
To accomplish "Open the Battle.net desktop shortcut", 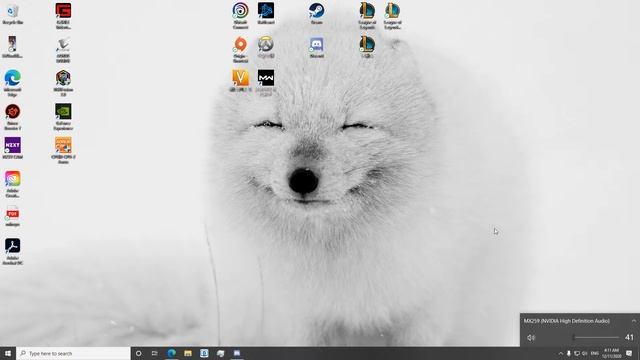I will (266, 13).
